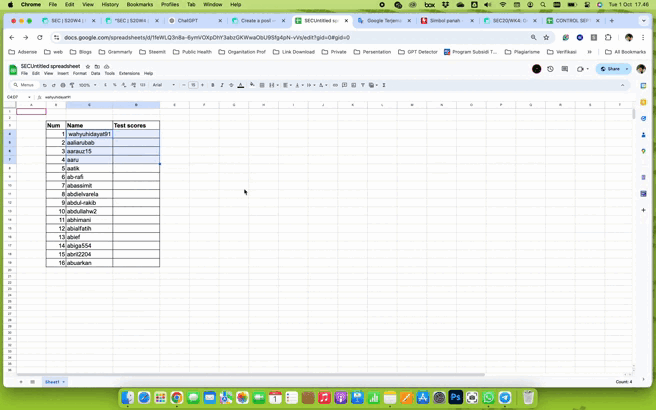Increase font size with plus button
The height and width of the screenshot is (410, 656).
point(202,85)
